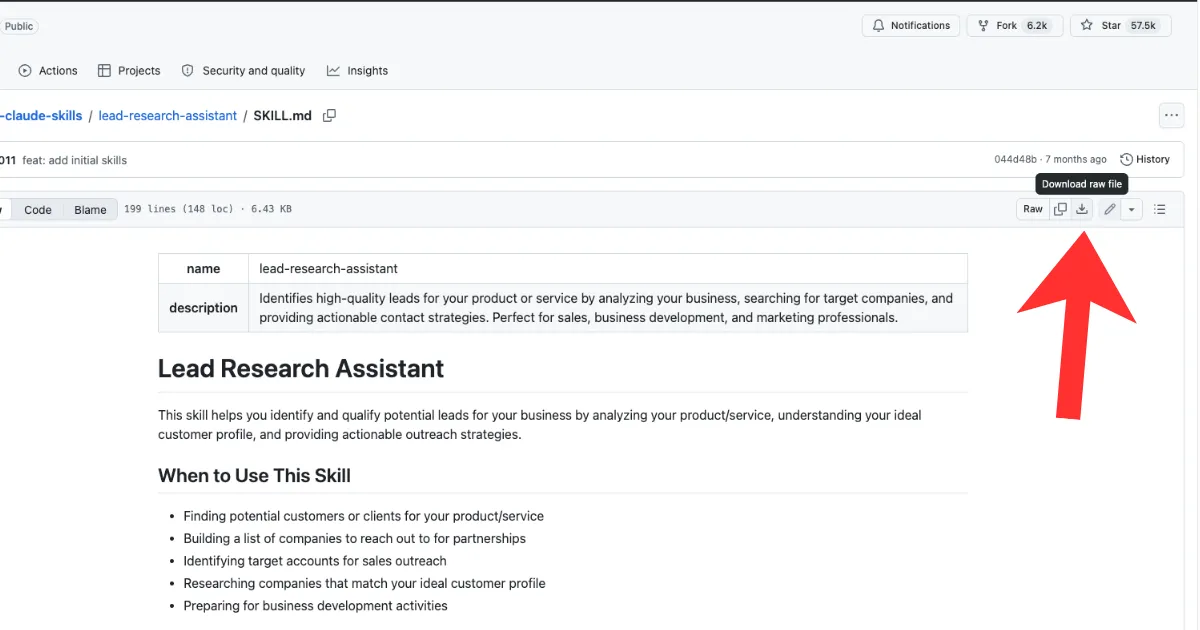Click 'Preparing for business development activities' bullet

pos(315,606)
